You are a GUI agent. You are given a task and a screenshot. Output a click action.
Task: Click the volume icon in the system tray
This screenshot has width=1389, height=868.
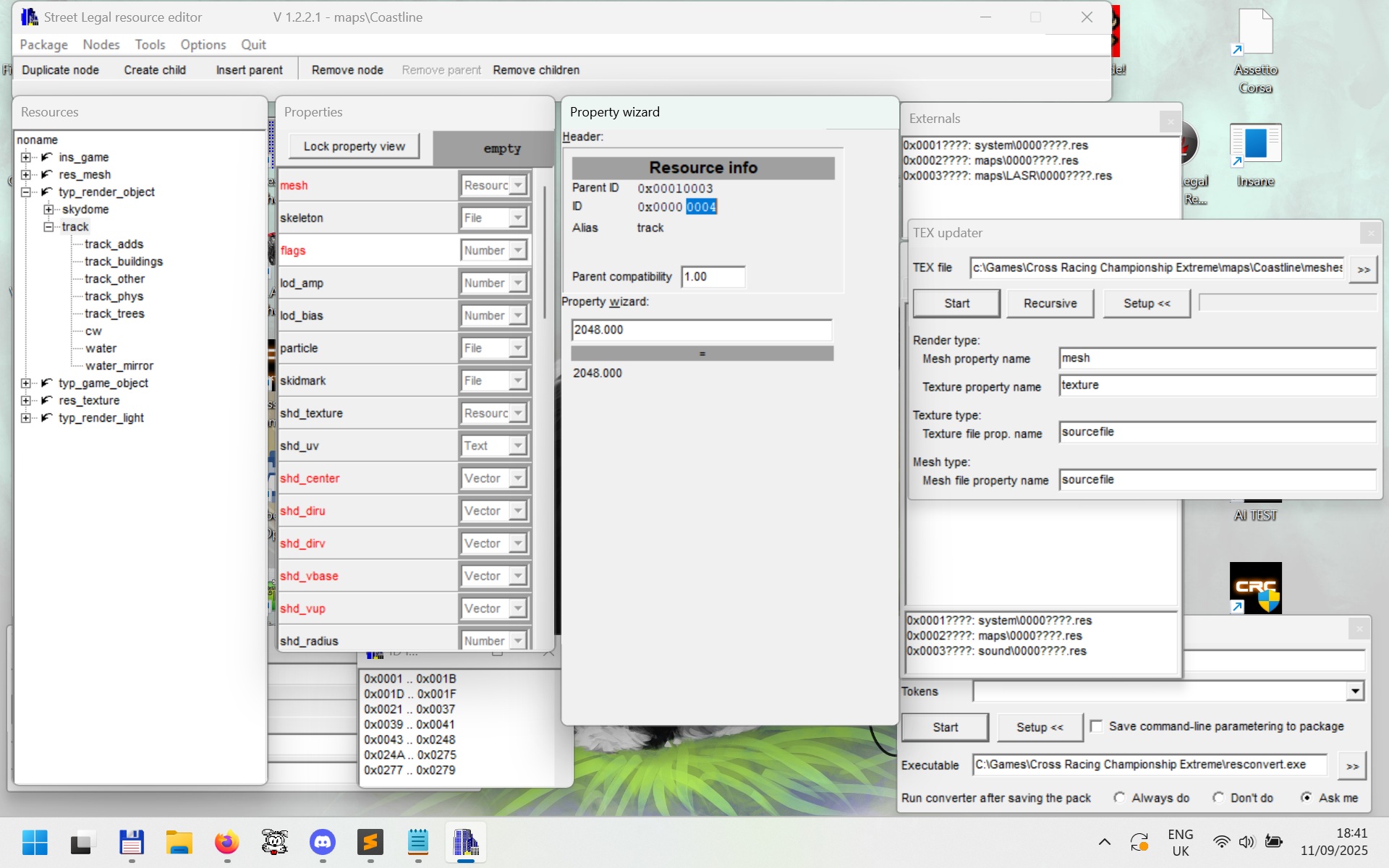[x=1246, y=842]
